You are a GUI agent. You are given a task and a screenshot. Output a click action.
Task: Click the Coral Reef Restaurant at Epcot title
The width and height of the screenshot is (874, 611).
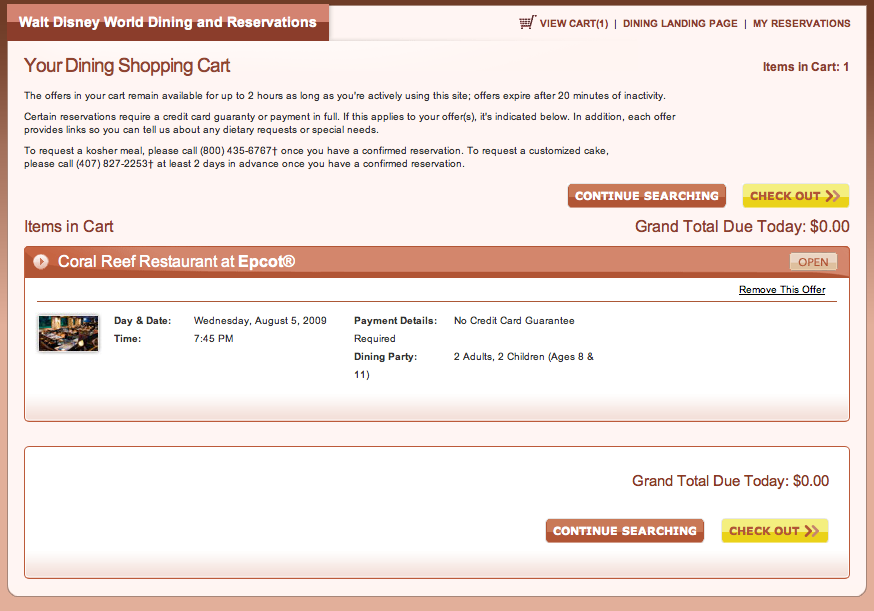pos(176,261)
